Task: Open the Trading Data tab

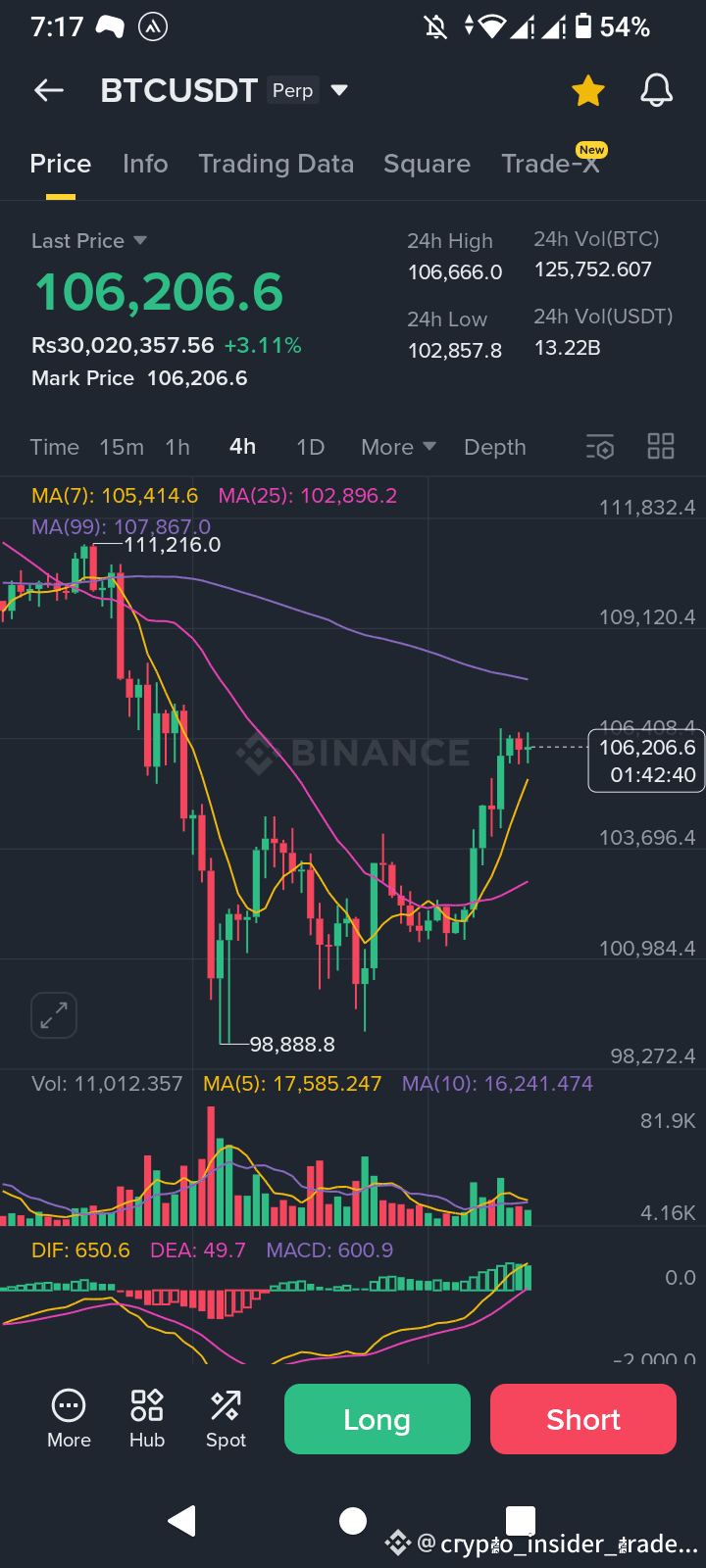Action: coord(277,164)
